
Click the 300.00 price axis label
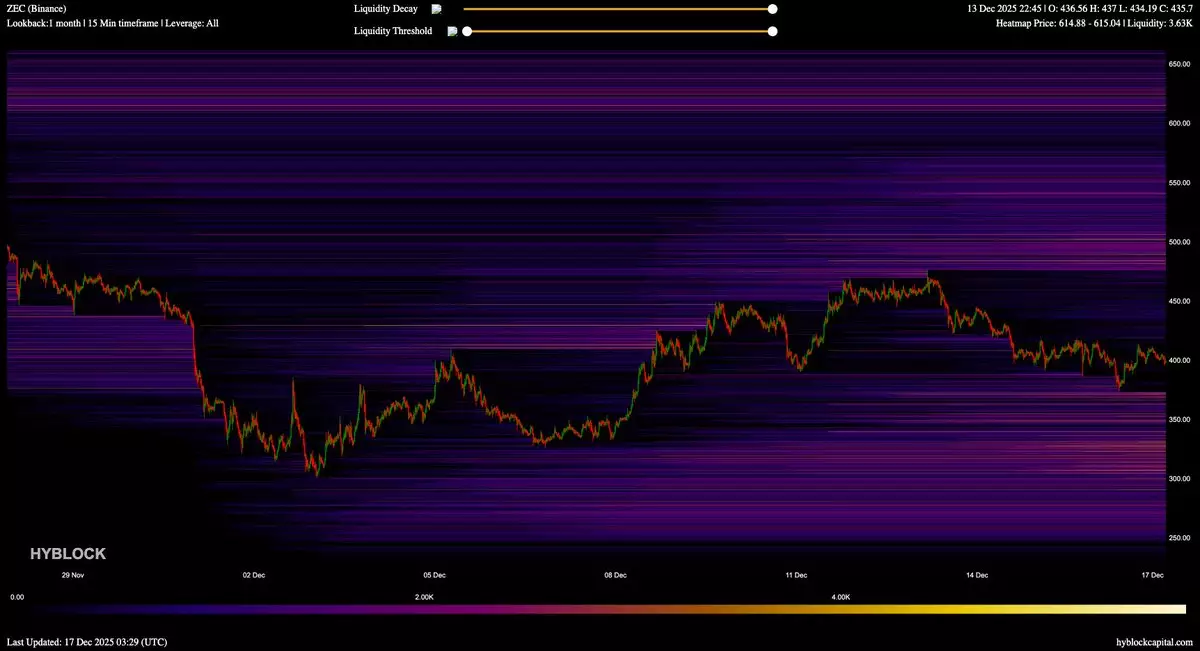click(x=1181, y=479)
